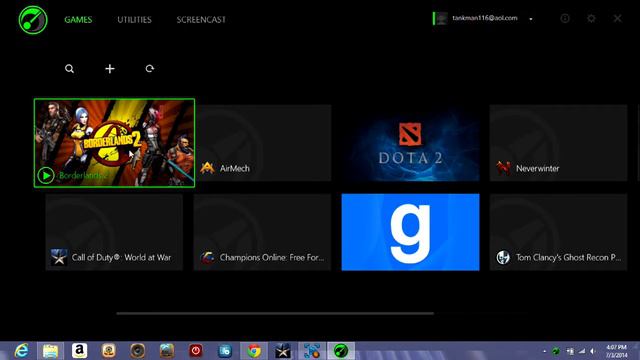640x360 pixels.
Task: Add a new game with plus icon
Action: [x=109, y=69]
